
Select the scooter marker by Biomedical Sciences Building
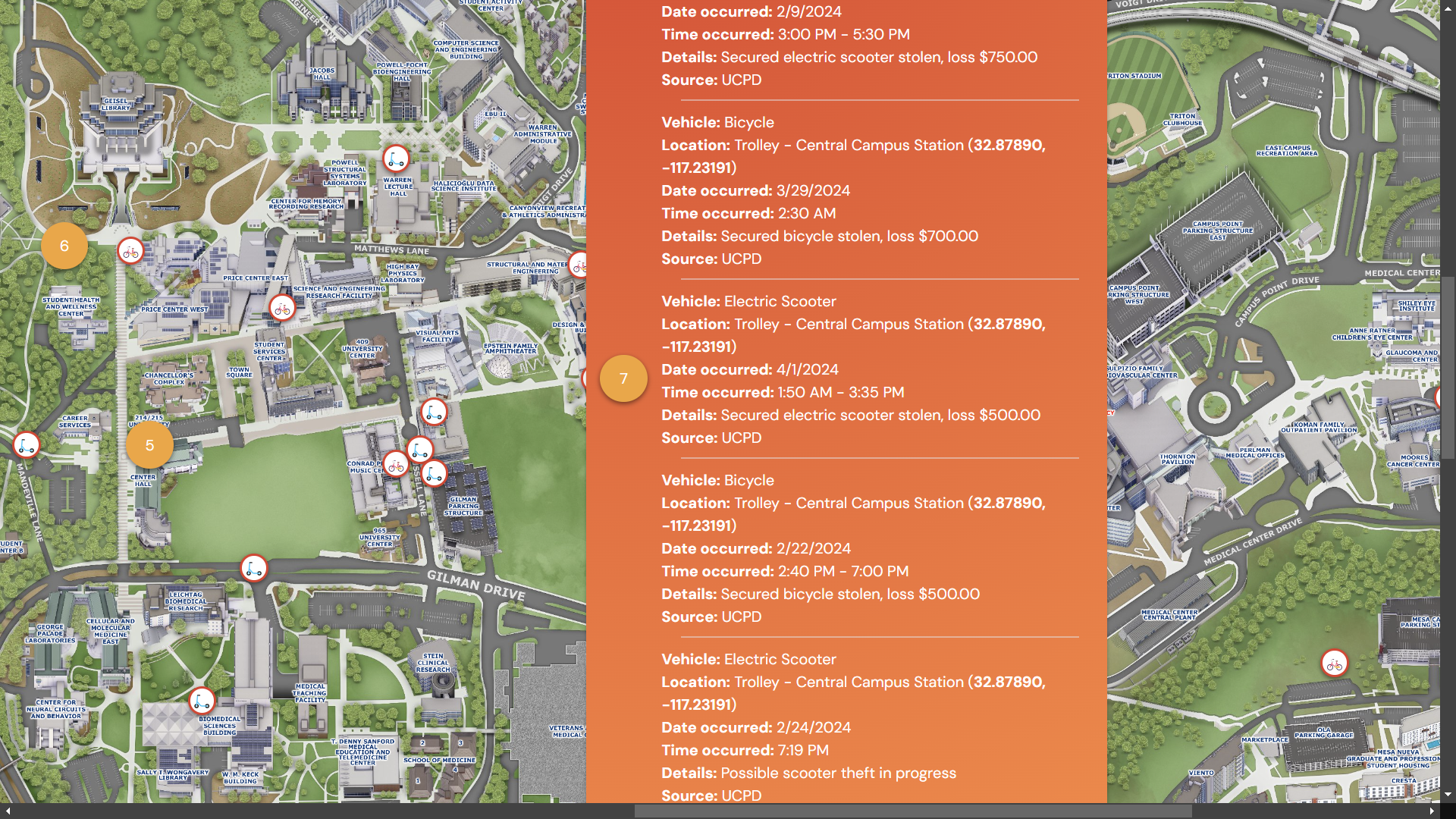tap(202, 701)
